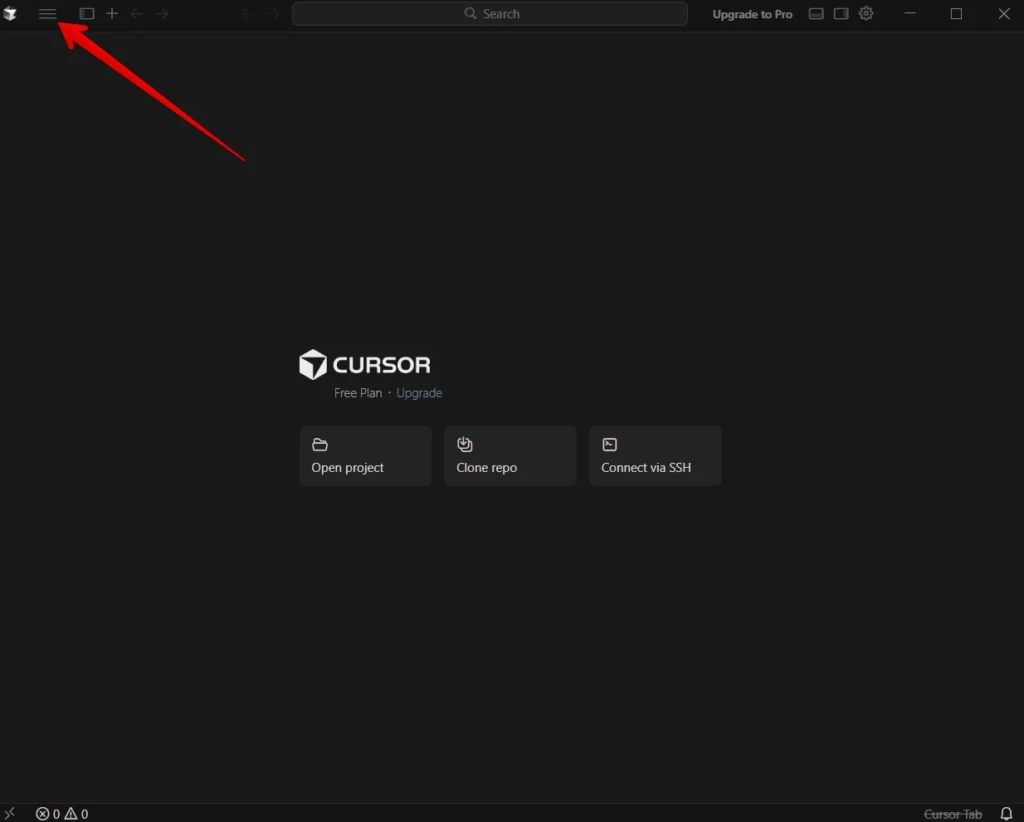Open errors and warnings problems indicator
This screenshot has height=822, width=1024.
[x=62, y=814]
